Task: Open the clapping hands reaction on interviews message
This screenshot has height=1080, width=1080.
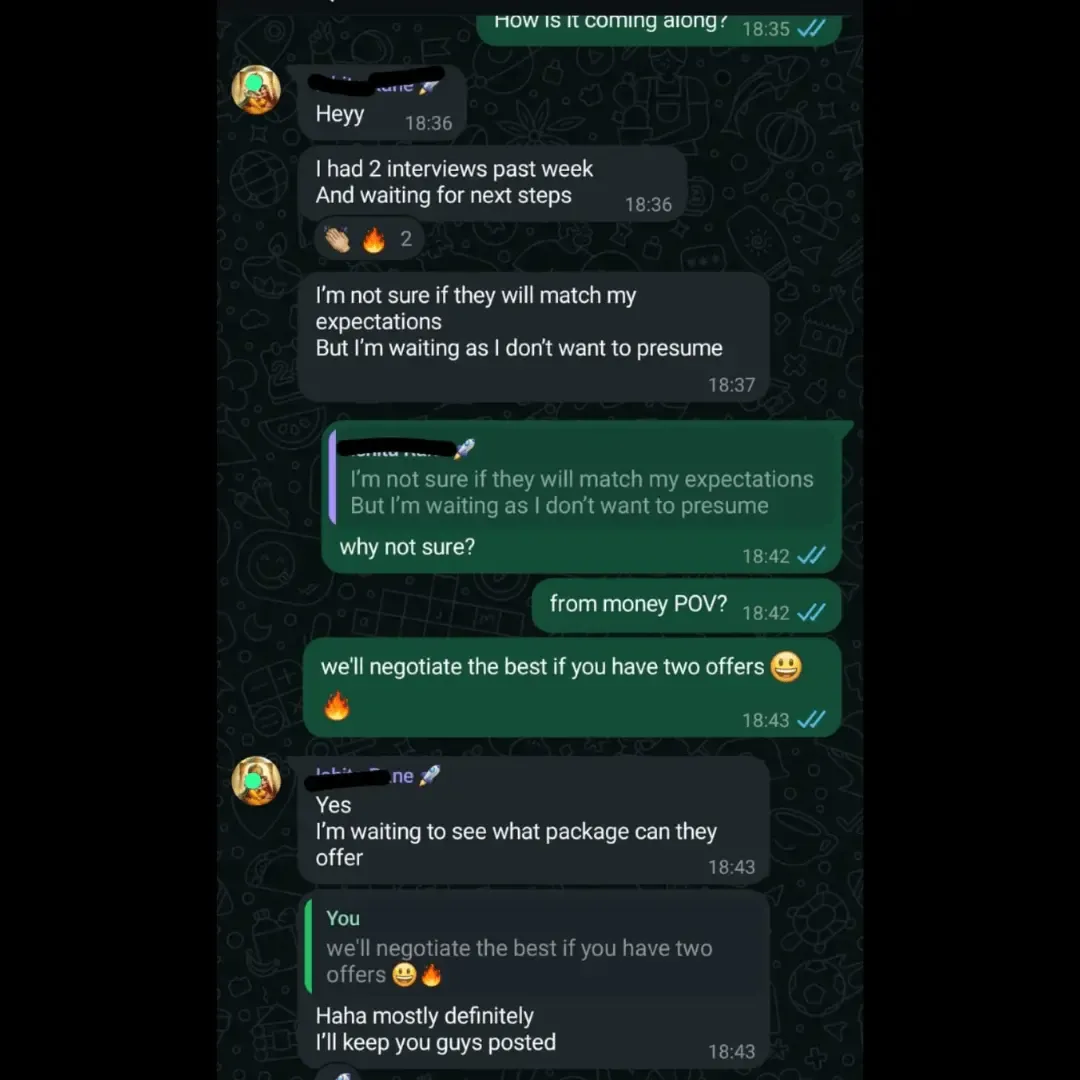Action: (x=338, y=240)
